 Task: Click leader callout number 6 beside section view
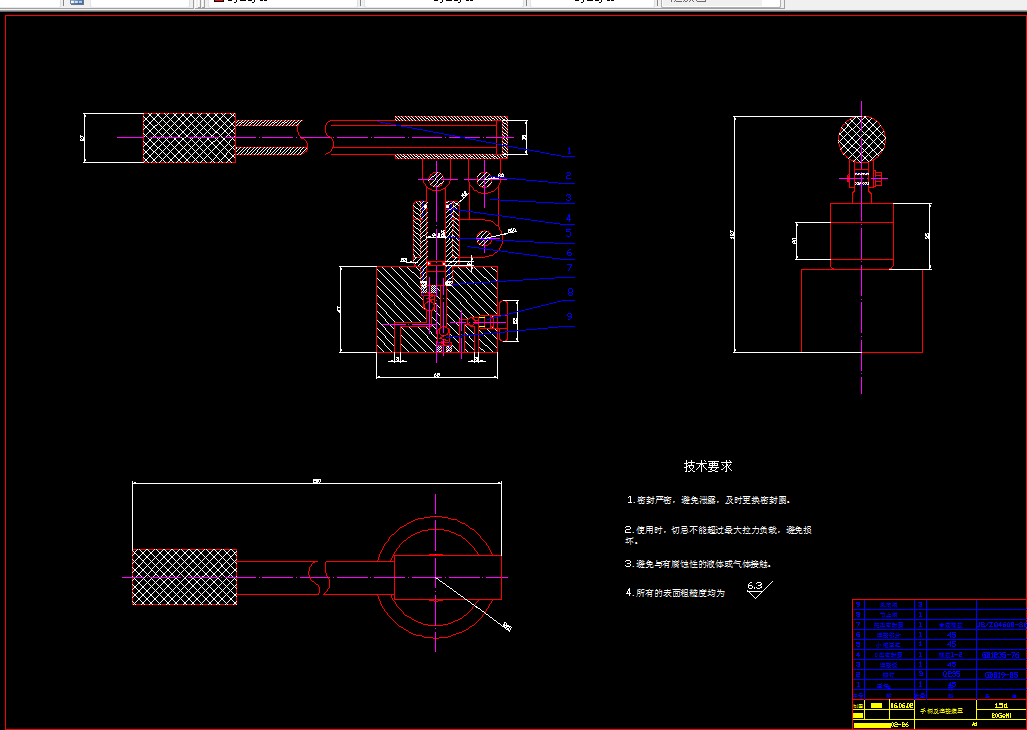click(x=569, y=252)
